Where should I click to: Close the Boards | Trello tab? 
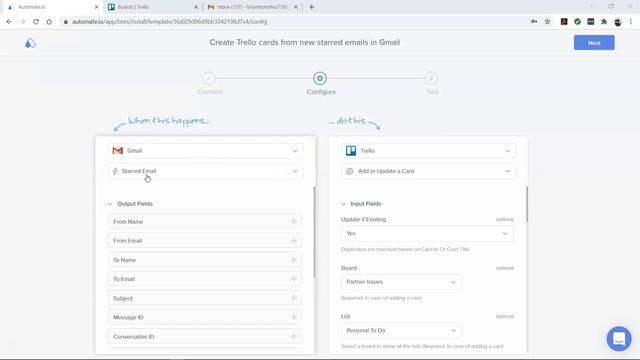(196, 7)
